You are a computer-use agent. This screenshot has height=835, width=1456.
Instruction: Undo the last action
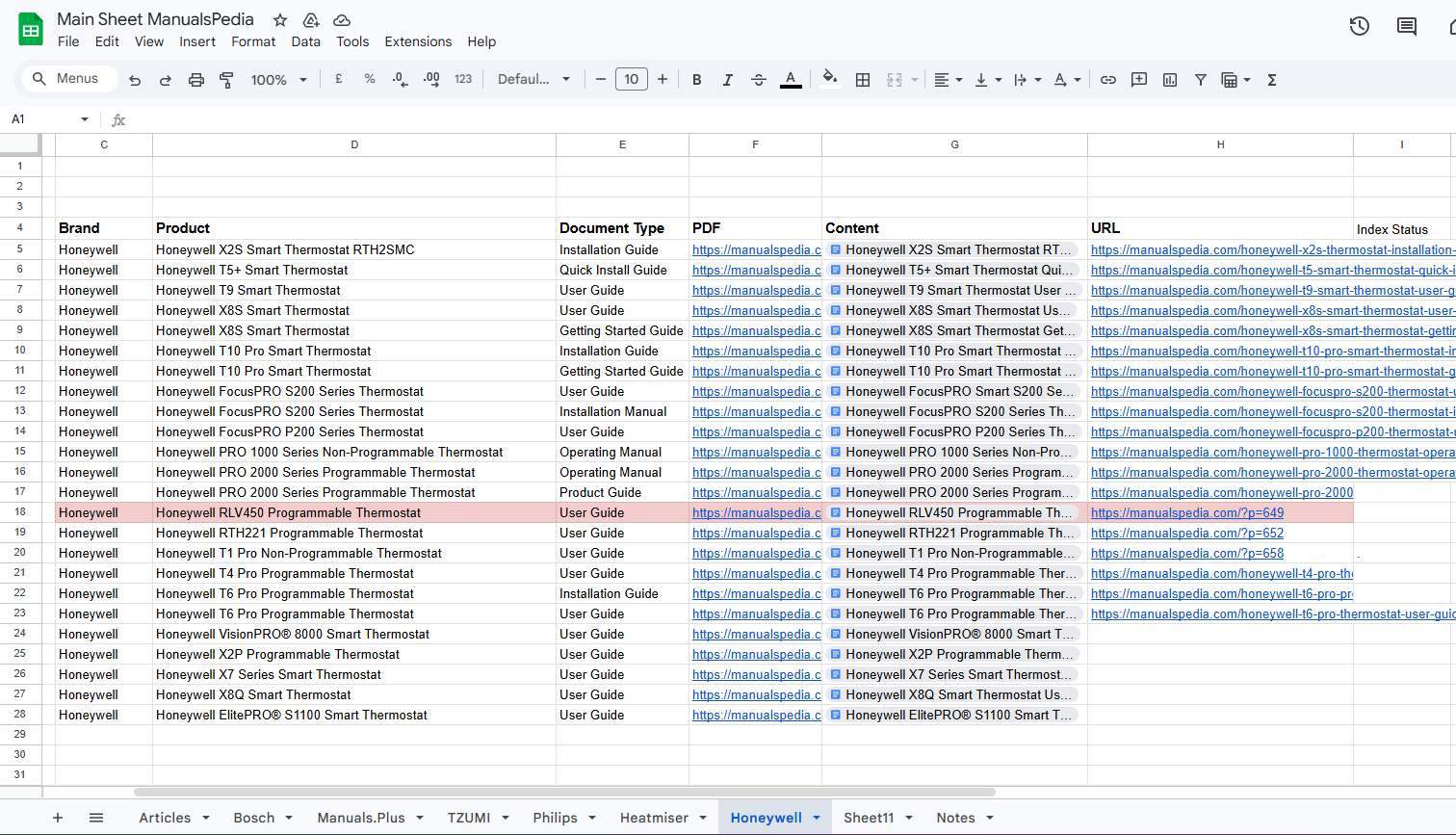(135, 80)
